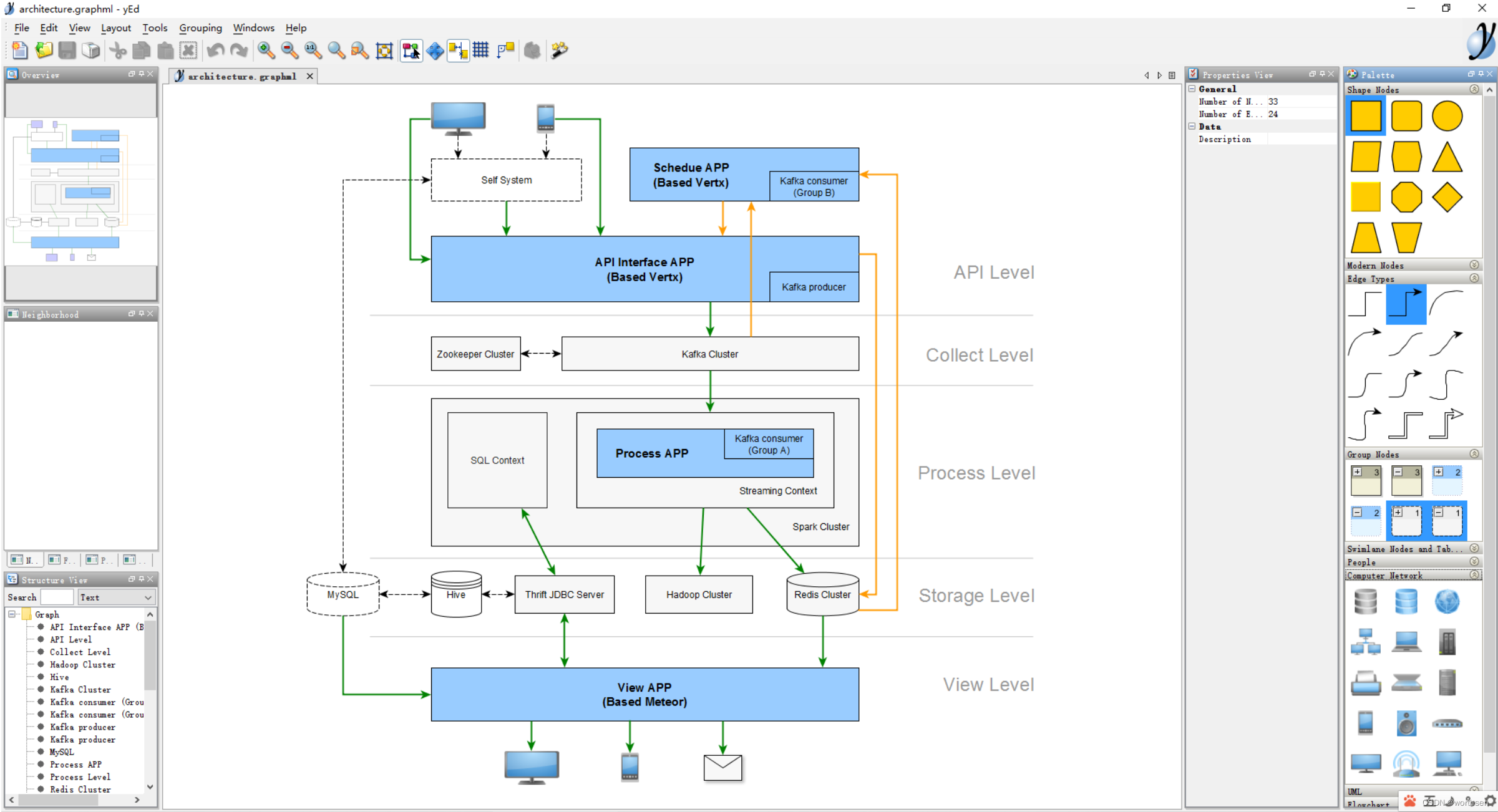Click the magic wand properties icon

coord(560,50)
